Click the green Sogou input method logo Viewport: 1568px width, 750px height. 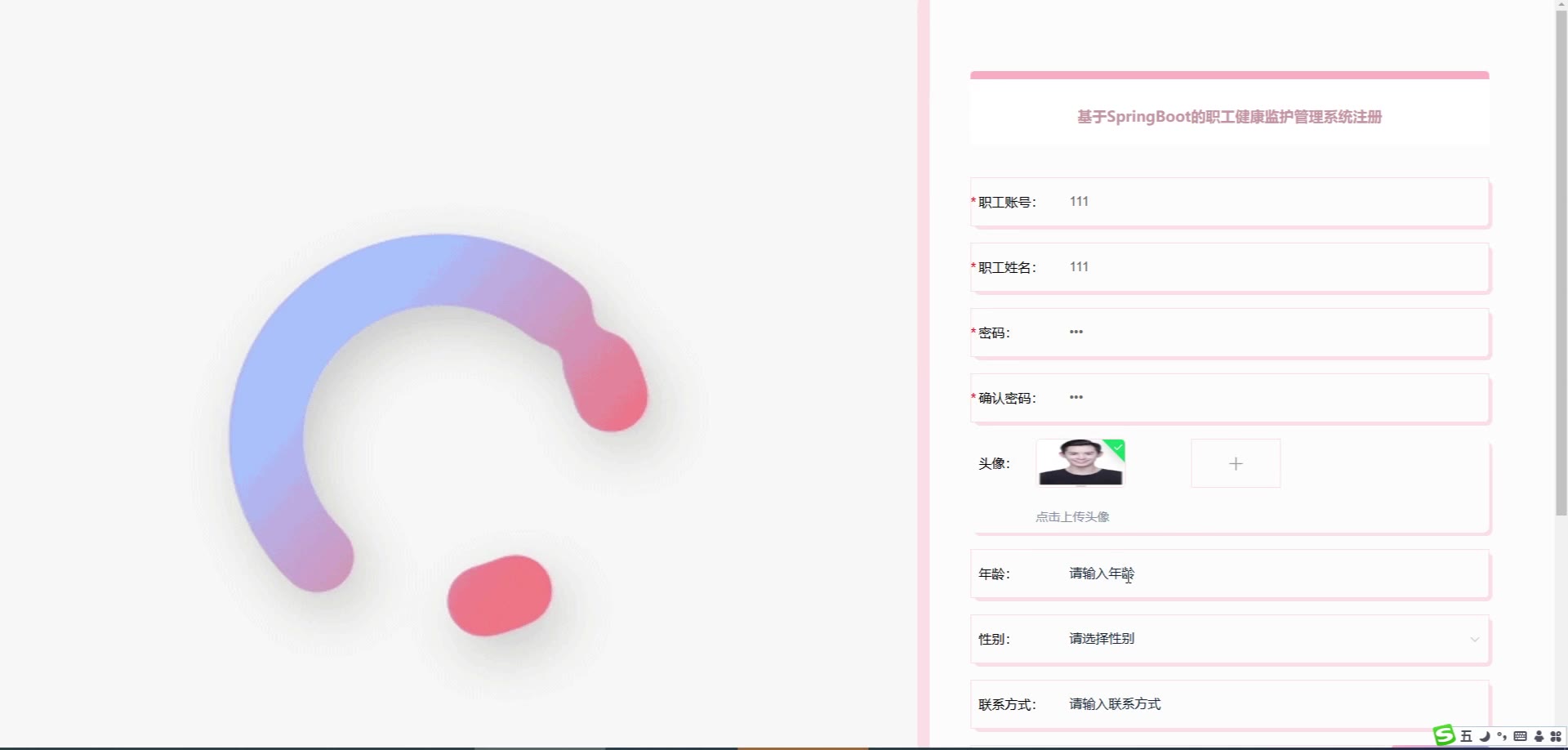coord(1444,735)
